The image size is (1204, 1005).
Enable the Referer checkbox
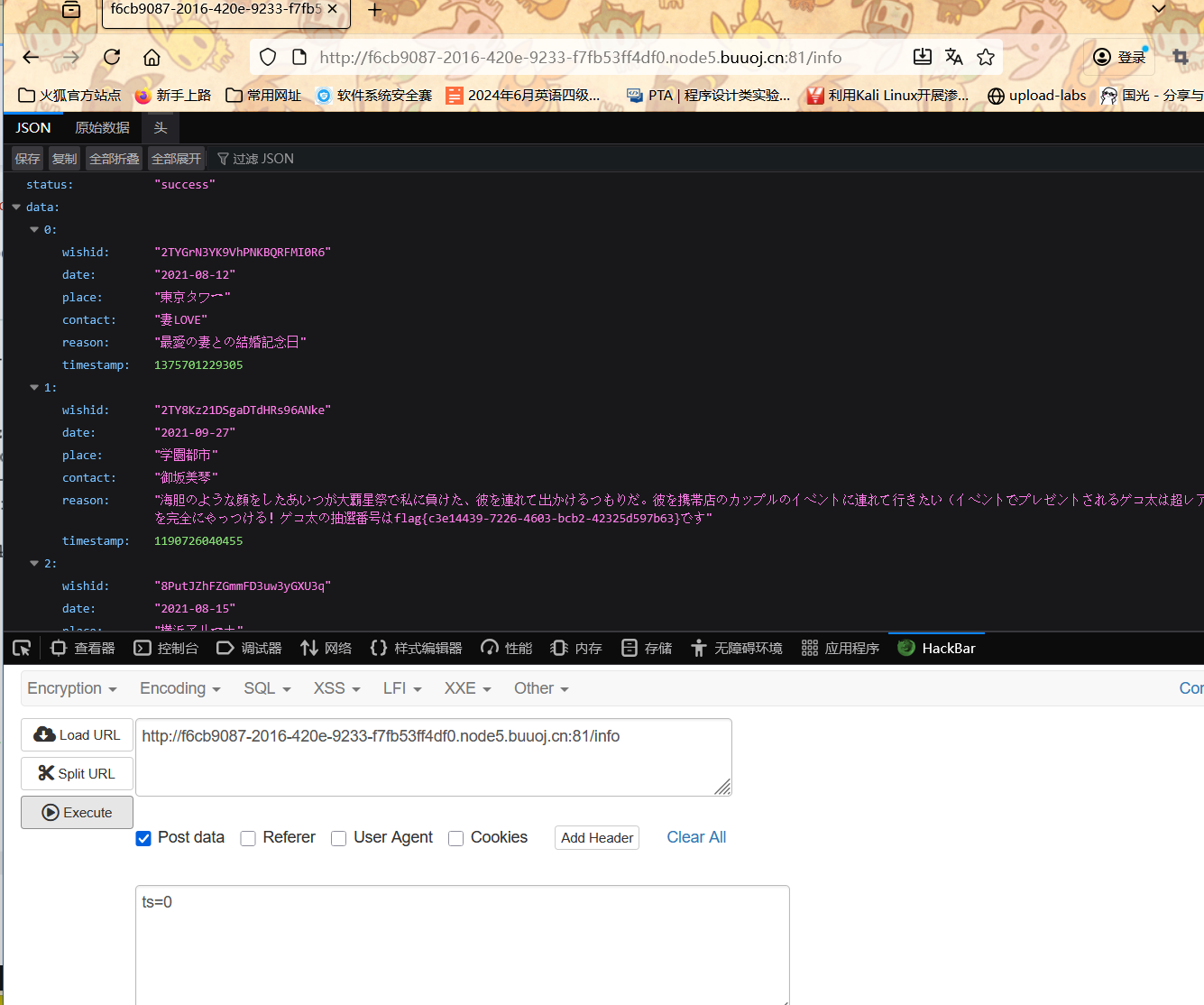pyautogui.click(x=248, y=838)
